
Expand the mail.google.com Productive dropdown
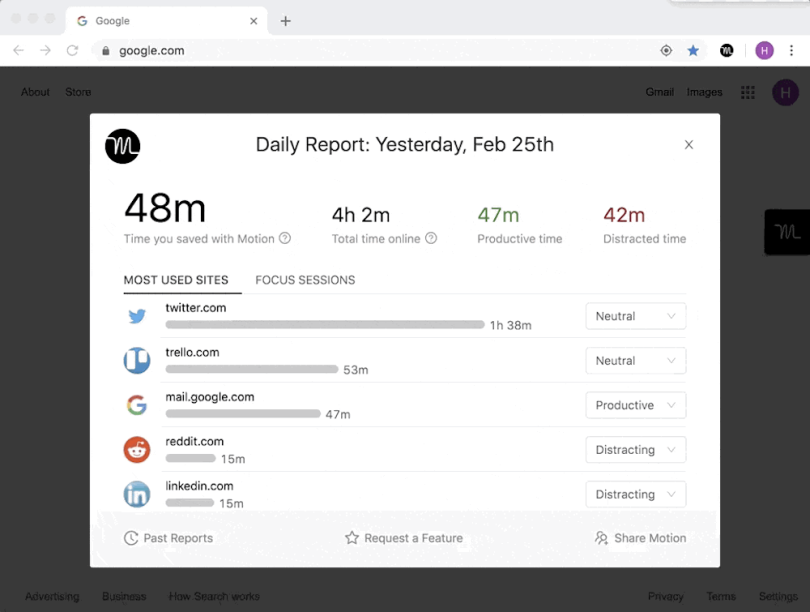(635, 406)
